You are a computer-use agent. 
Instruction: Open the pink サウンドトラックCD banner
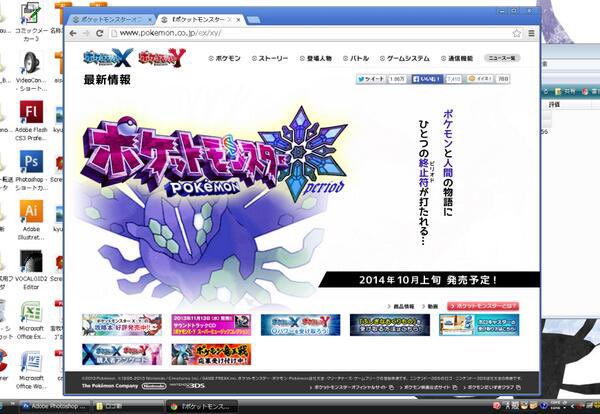coord(211,325)
